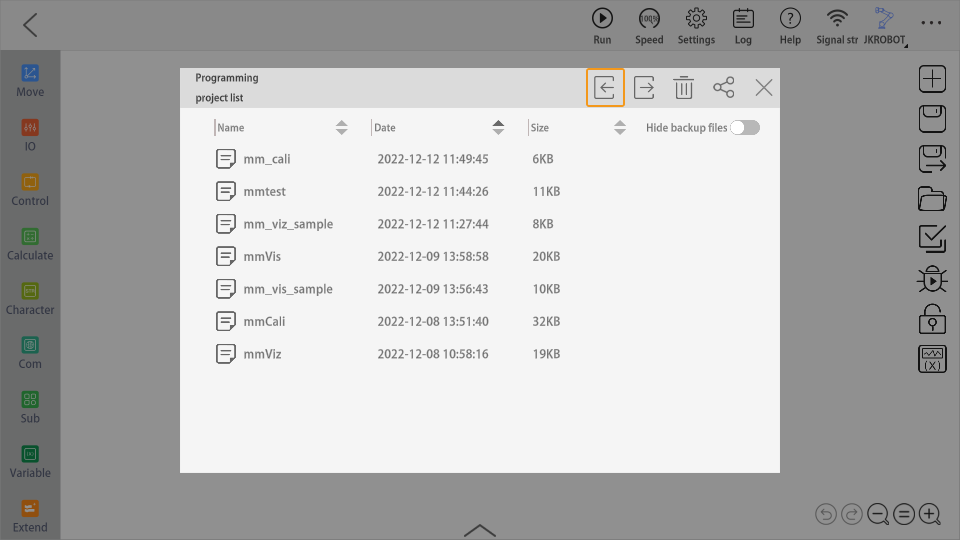Image resolution: width=960 pixels, height=540 pixels.
Task: Go back with top-left arrow
Action: pos(30,25)
